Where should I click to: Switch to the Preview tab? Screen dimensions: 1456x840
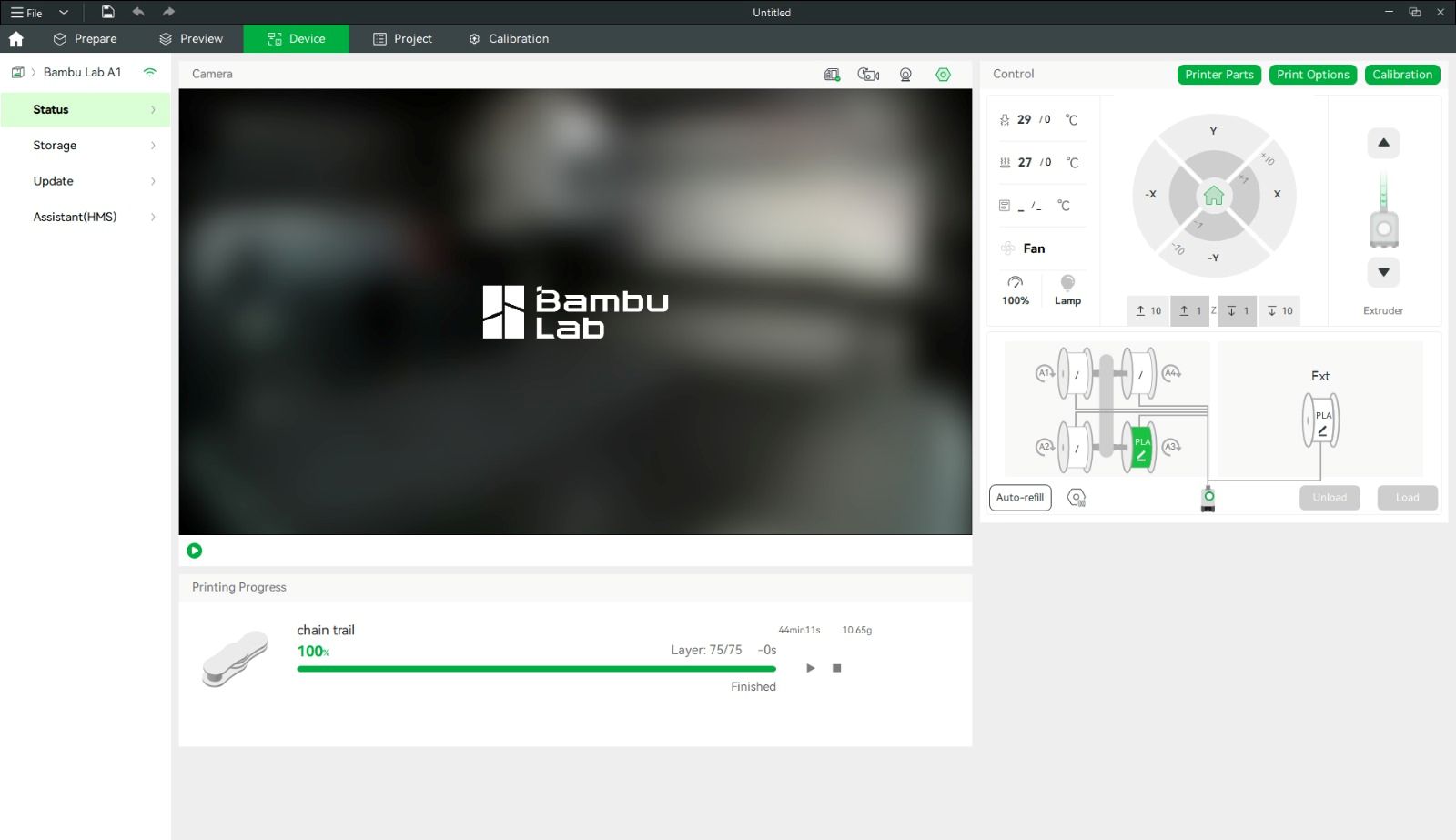191,39
